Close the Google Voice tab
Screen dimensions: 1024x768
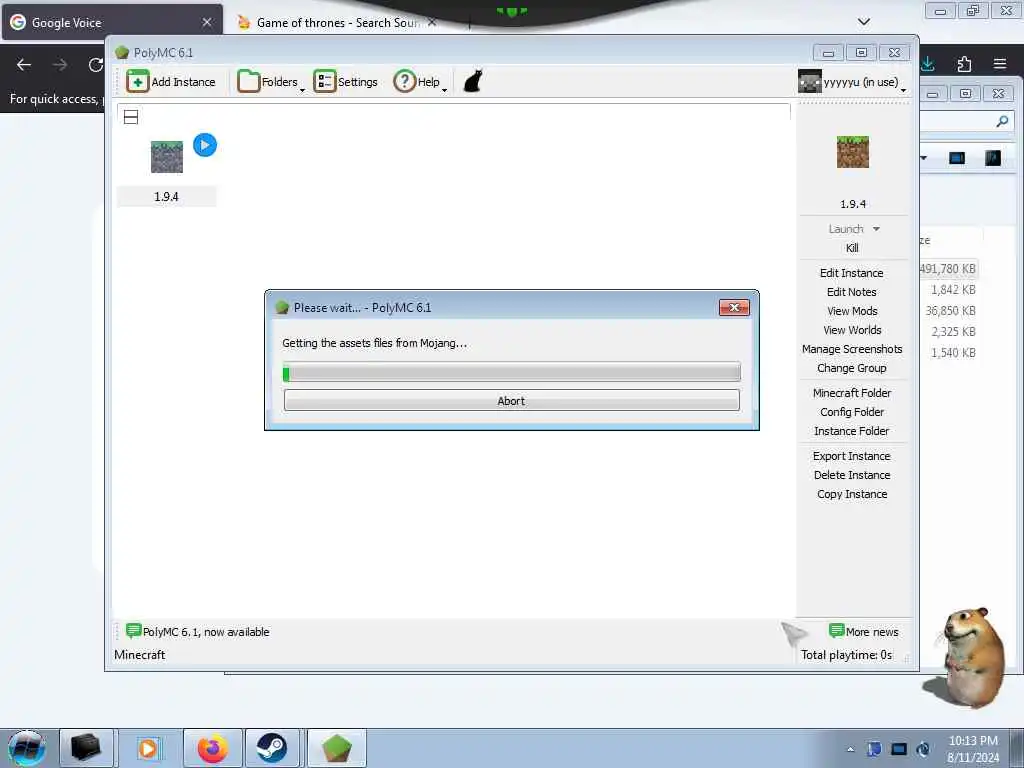pos(206,22)
